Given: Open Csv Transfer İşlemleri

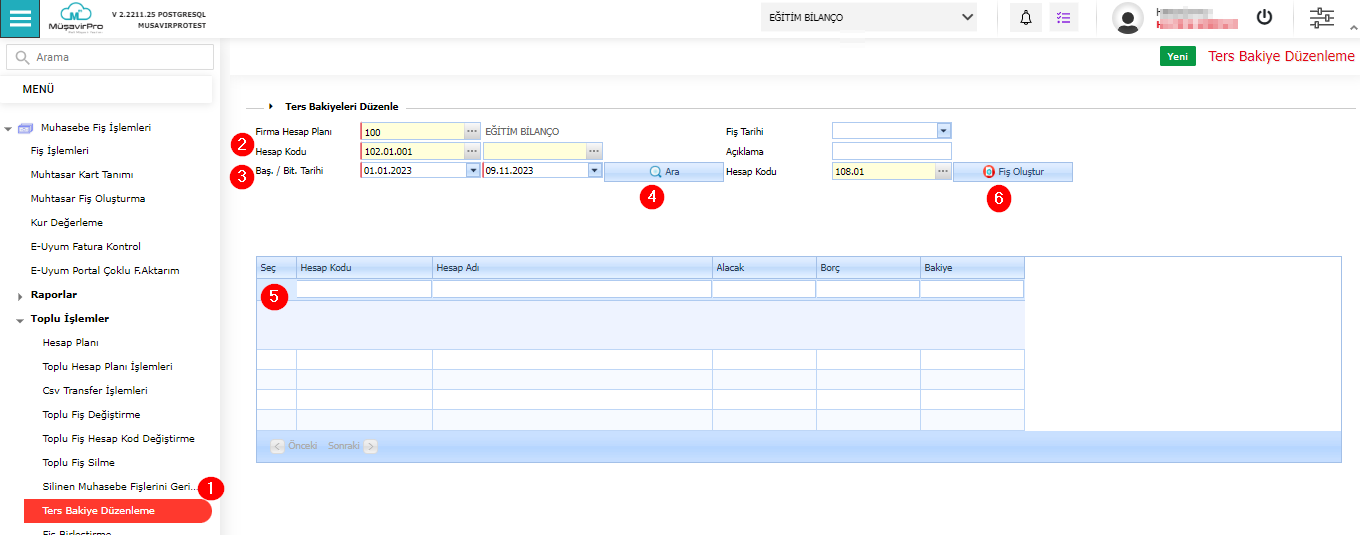Looking at the screenshot, I should (95, 390).
